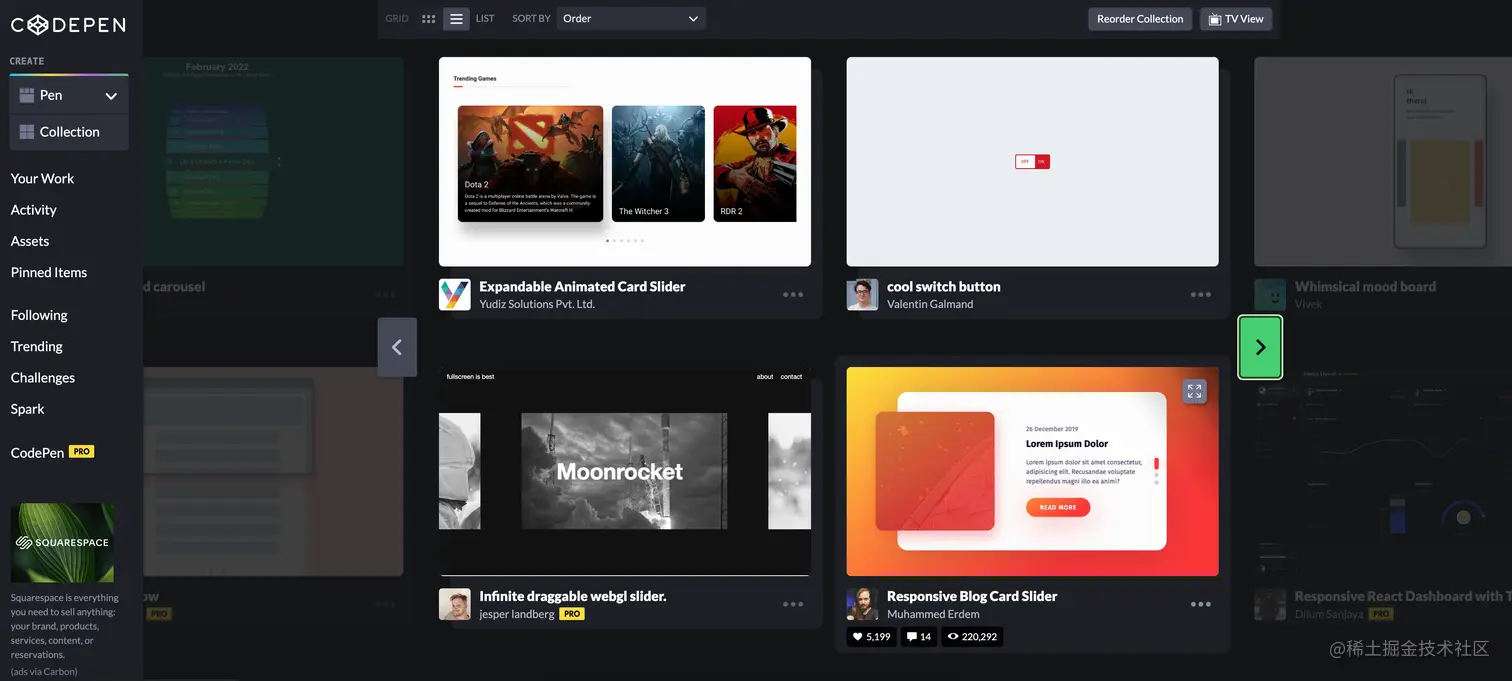The image size is (1512, 681).
Task: Like the Responsive Blog Card Slider pen
Action: [x=871, y=636]
